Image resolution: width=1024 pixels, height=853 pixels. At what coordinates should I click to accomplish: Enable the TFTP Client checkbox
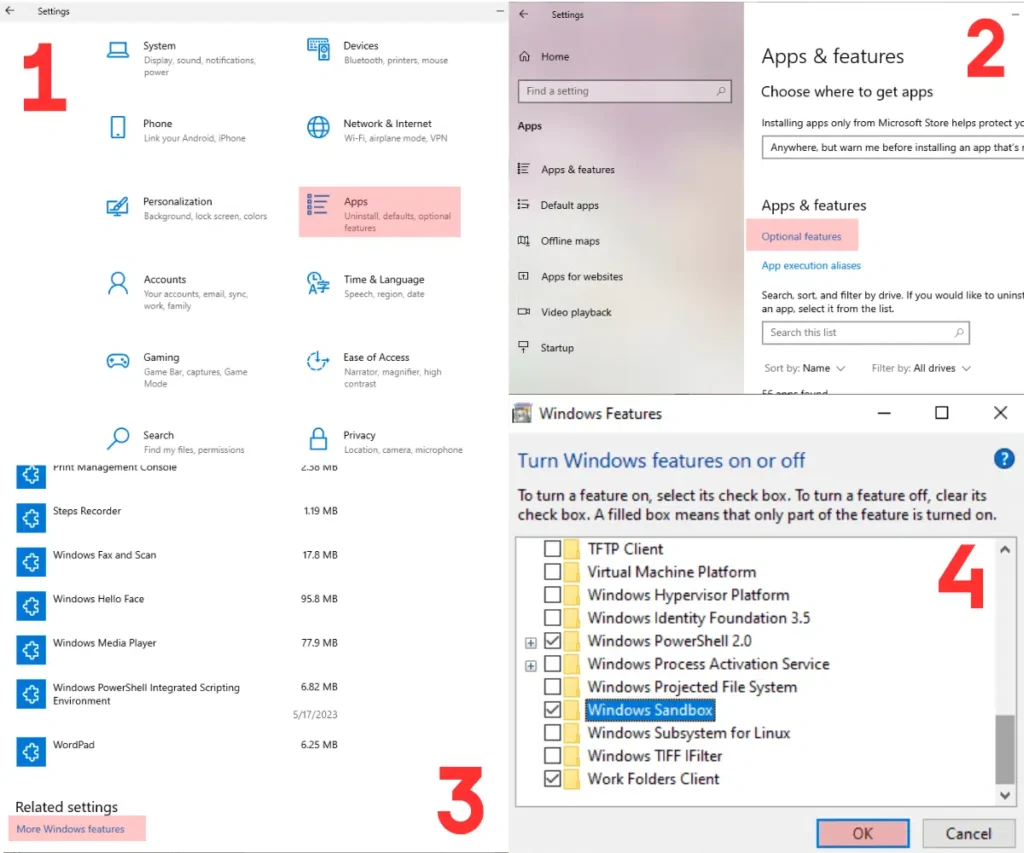(x=552, y=549)
